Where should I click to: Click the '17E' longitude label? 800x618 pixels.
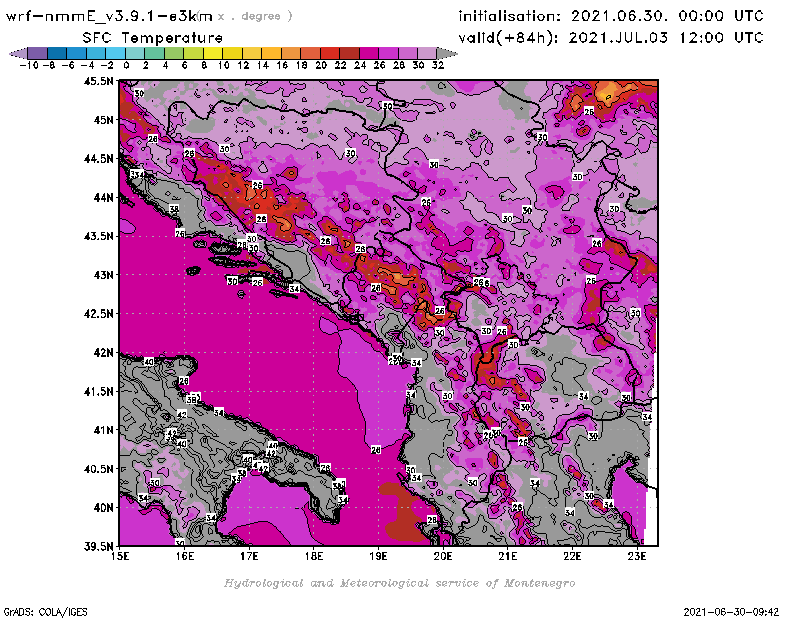coord(249,556)
